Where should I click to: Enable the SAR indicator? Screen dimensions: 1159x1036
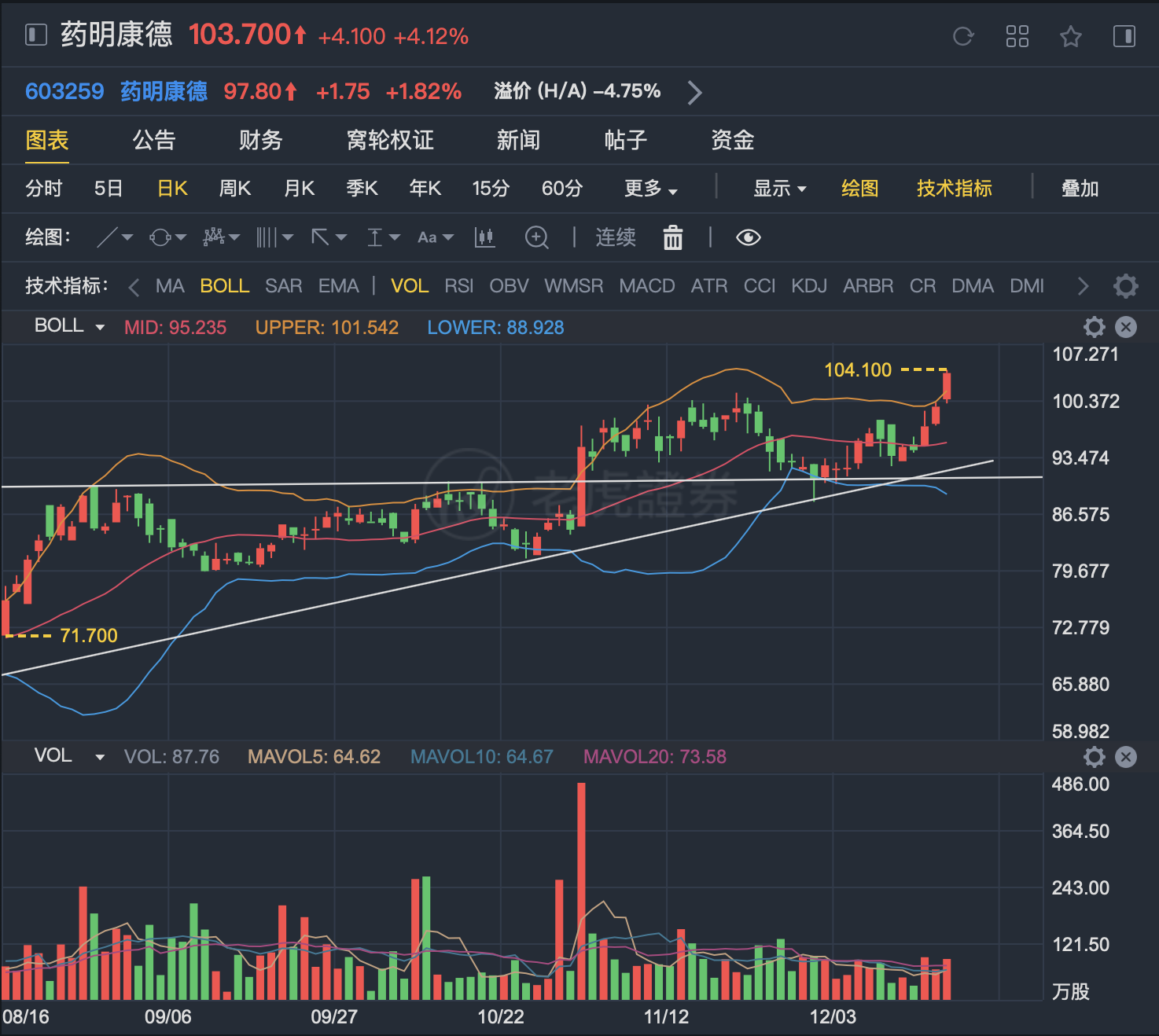[x=284, y=286]
